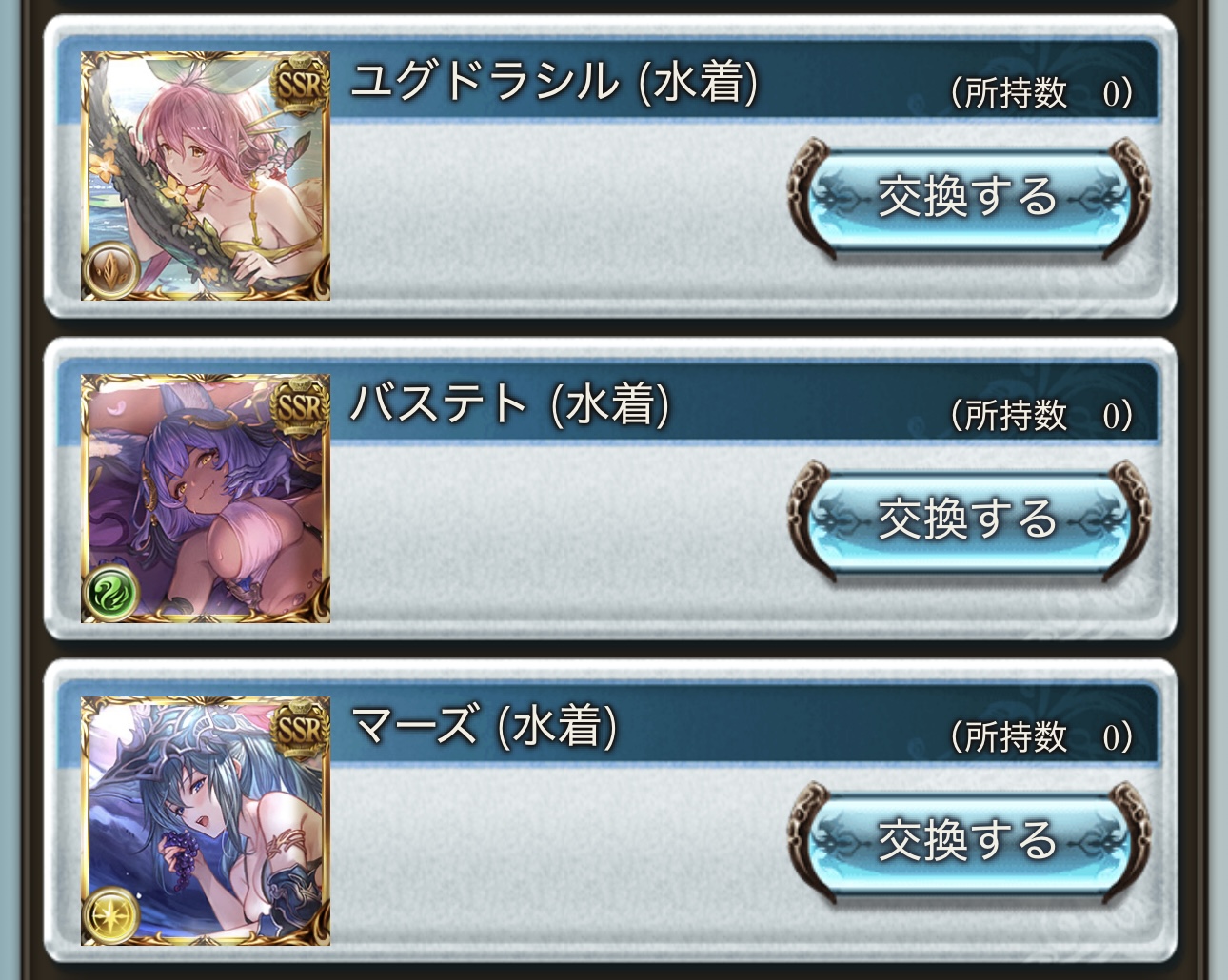Select the マーズ (水着) name label
1228x980 pixels.
click(x=485, y=725)
